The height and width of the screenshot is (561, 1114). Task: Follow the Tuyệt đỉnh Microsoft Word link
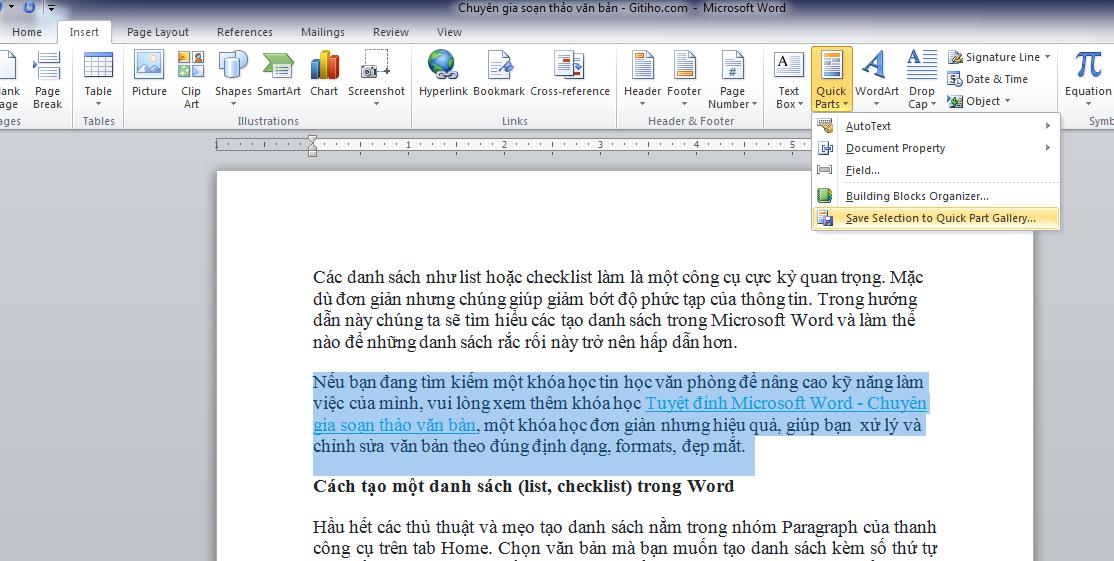(786, 403)
